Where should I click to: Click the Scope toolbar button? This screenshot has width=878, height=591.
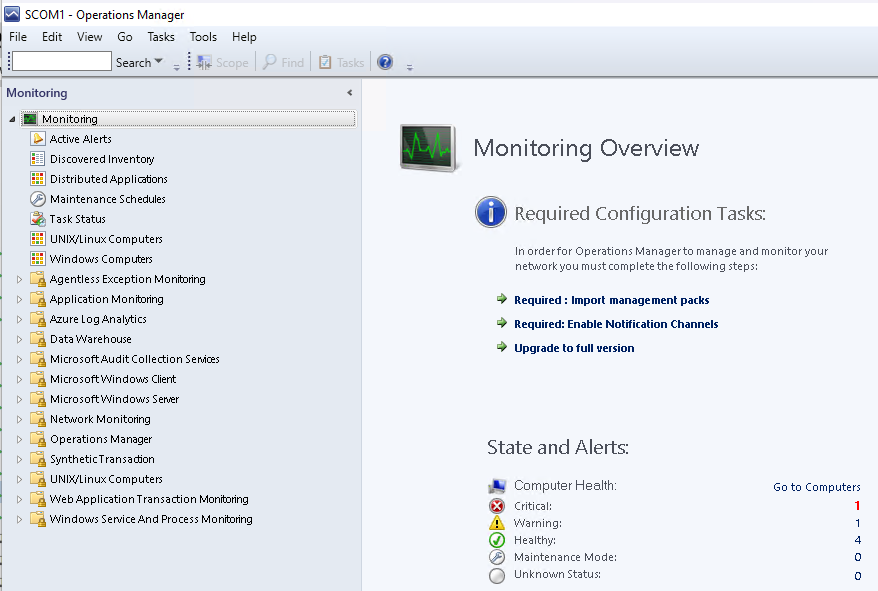(x=222, y=62)
